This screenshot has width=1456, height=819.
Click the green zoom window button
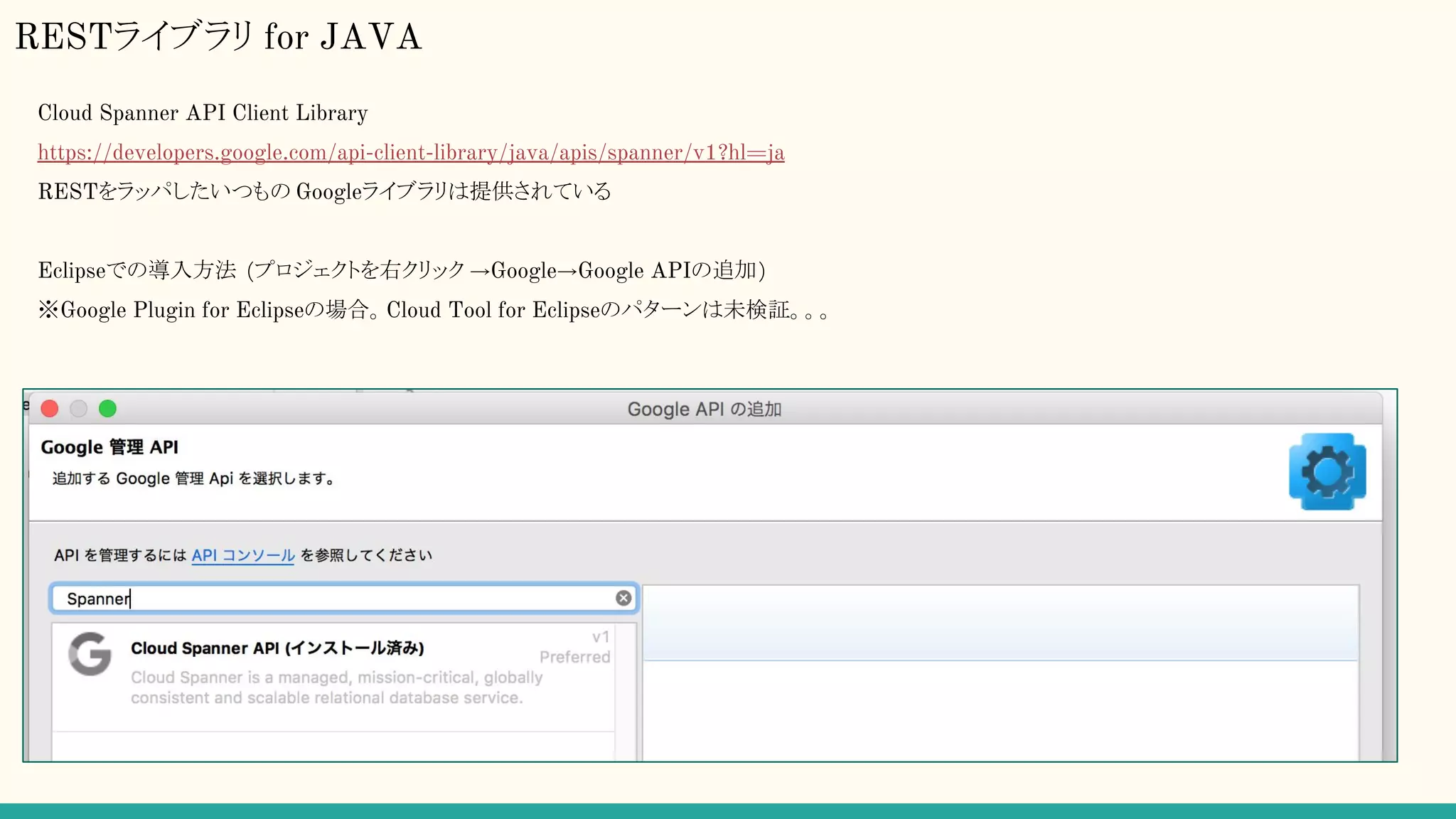pos(107,409)
